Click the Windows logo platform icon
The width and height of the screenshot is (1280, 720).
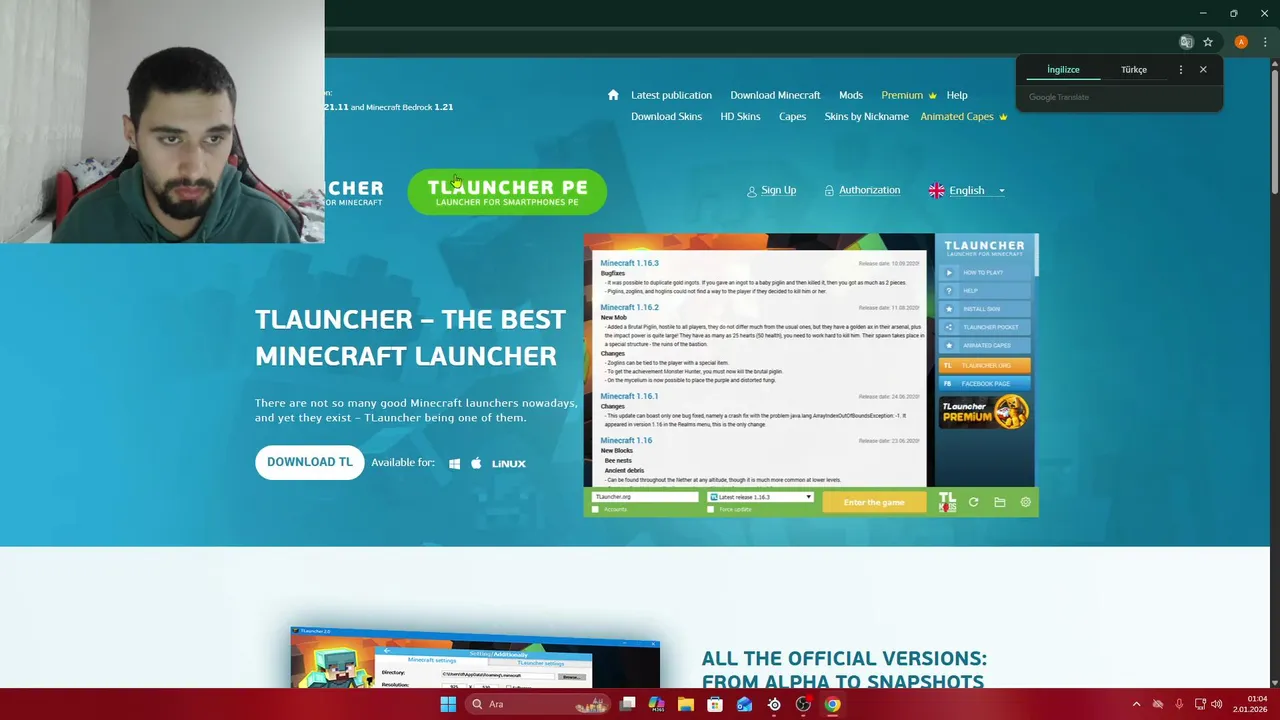(x=454, y=463)
